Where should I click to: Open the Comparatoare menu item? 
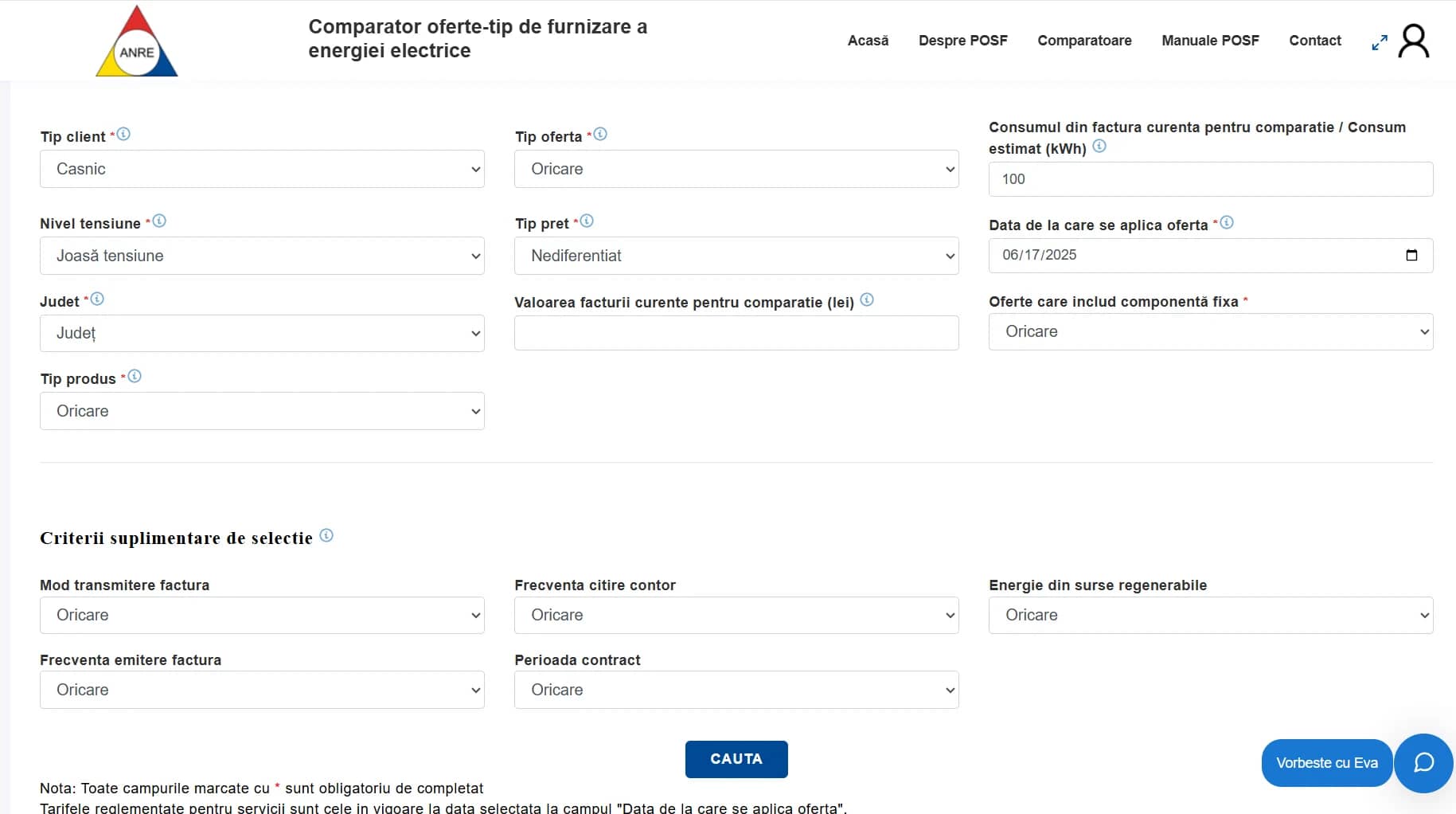click(1084, 41)
